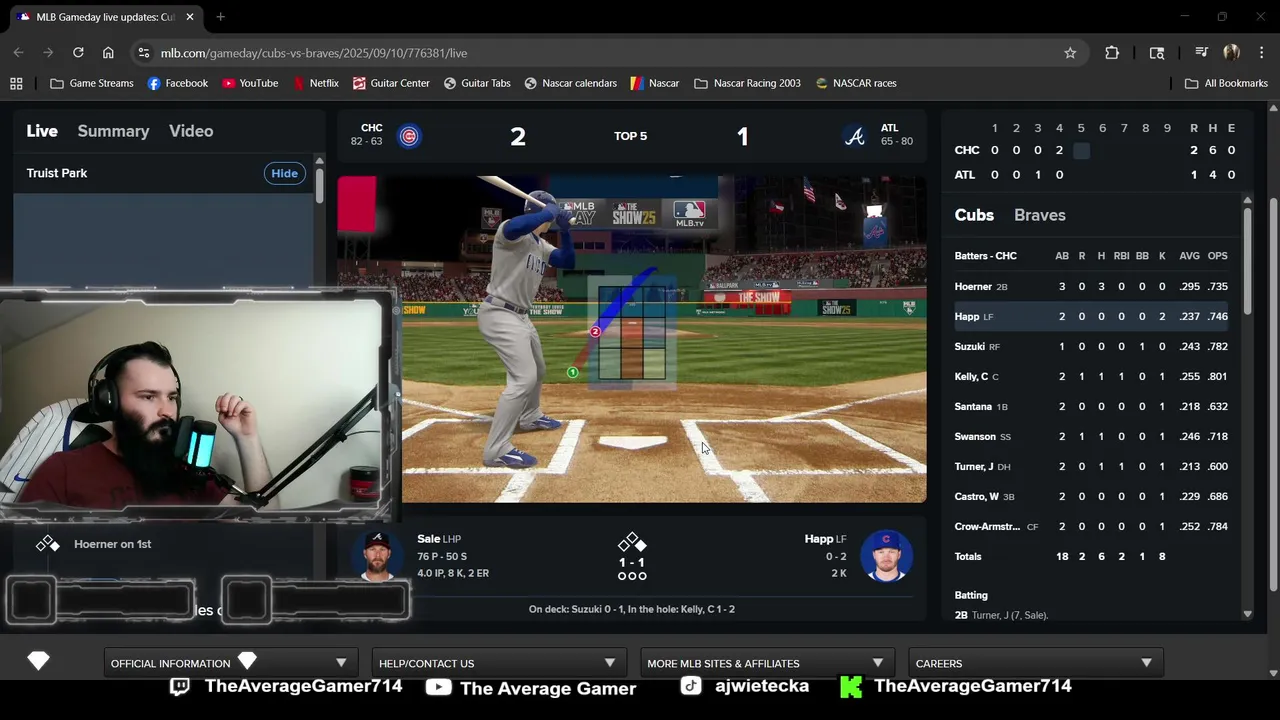Screen dimensions: 1280x720
Task: Click the address bar URL
Action: click(313, 53)
